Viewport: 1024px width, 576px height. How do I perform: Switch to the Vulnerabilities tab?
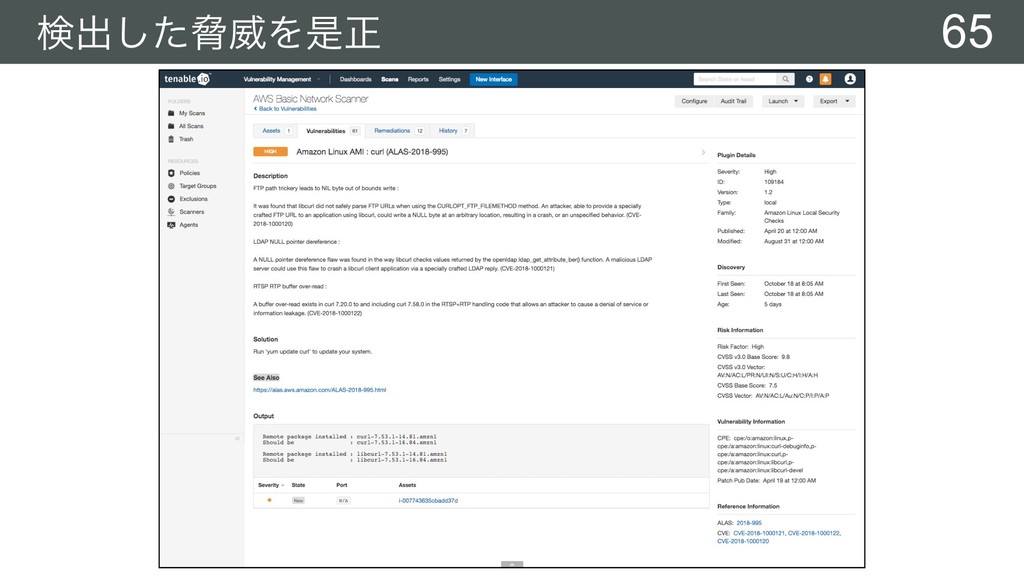331,131
